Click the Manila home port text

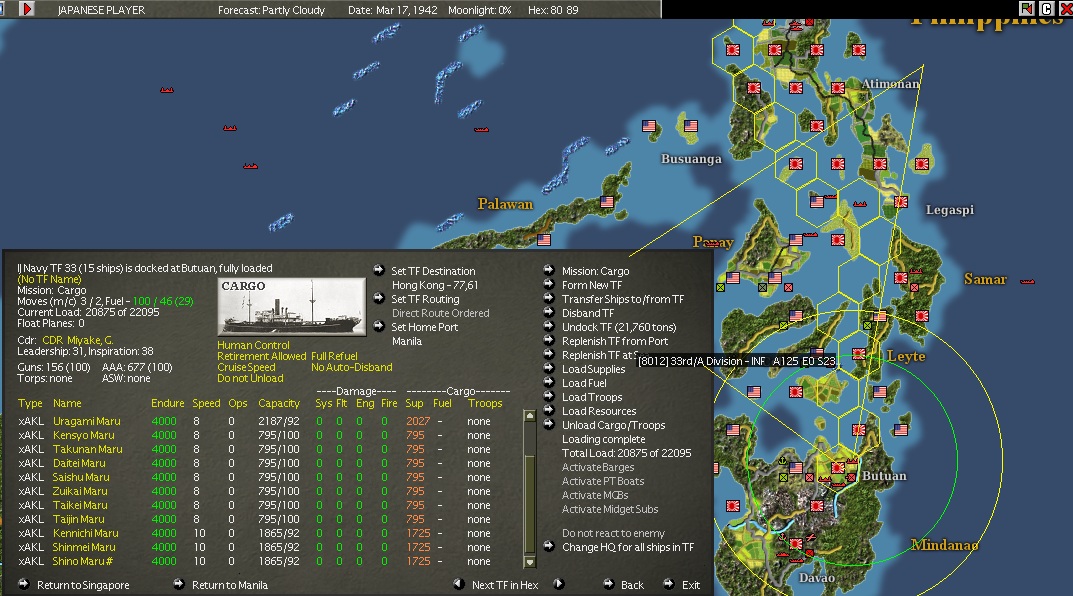(406, 341)
